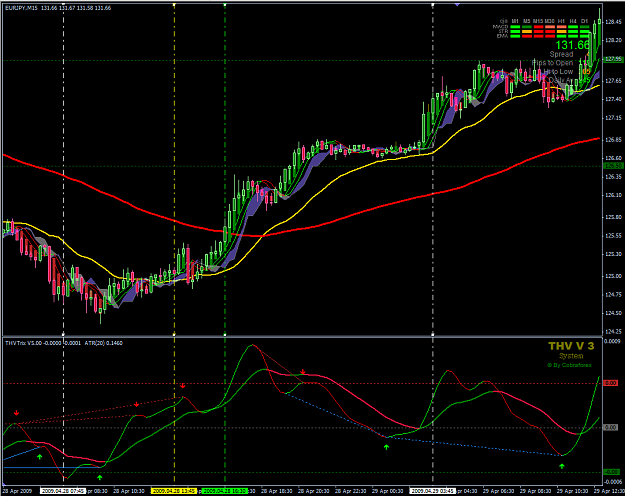Select the red arrow on the dotted red divergence line

click(136, 405)
